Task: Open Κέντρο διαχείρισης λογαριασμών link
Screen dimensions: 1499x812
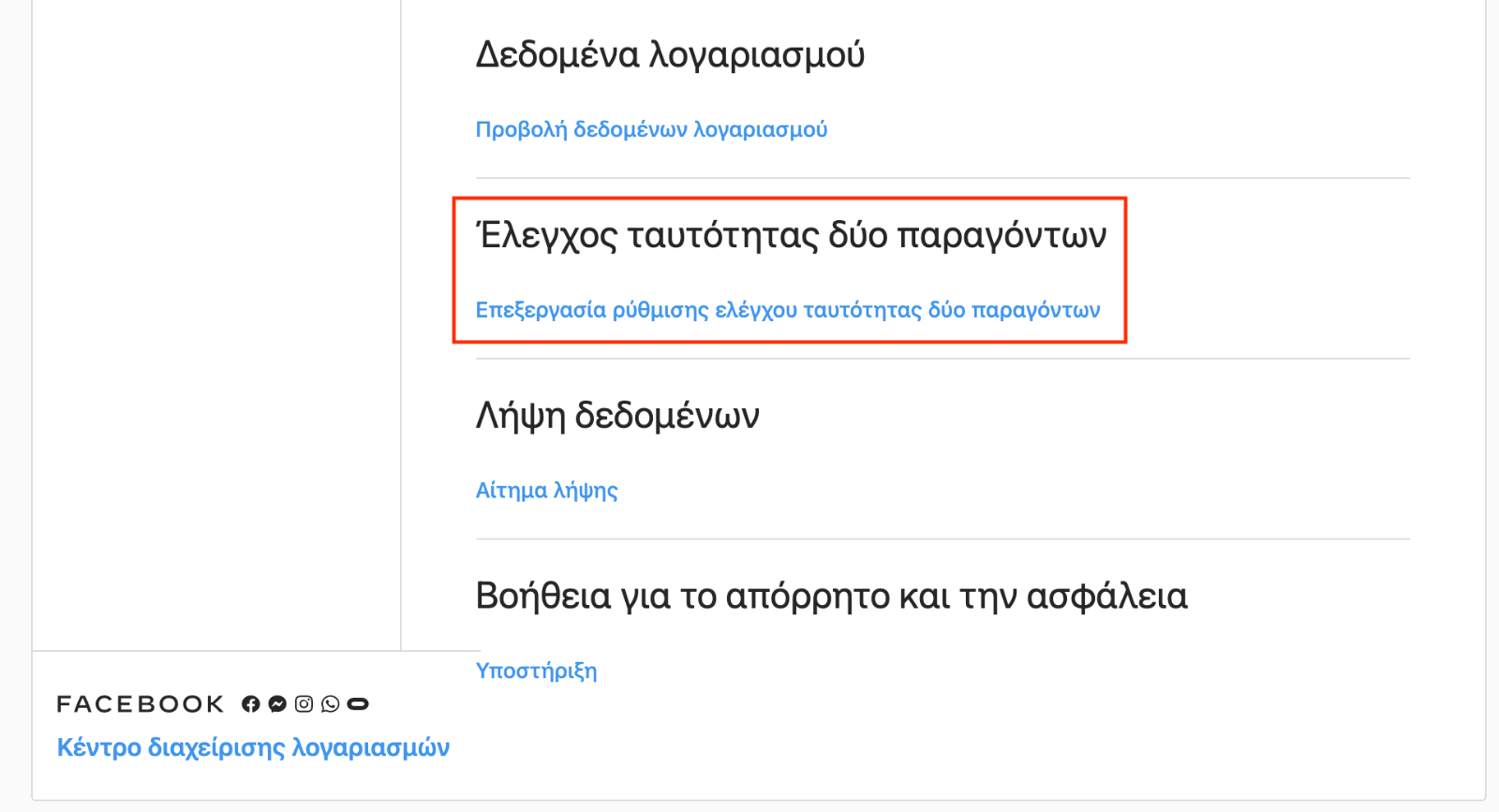Action: point(253,747)
